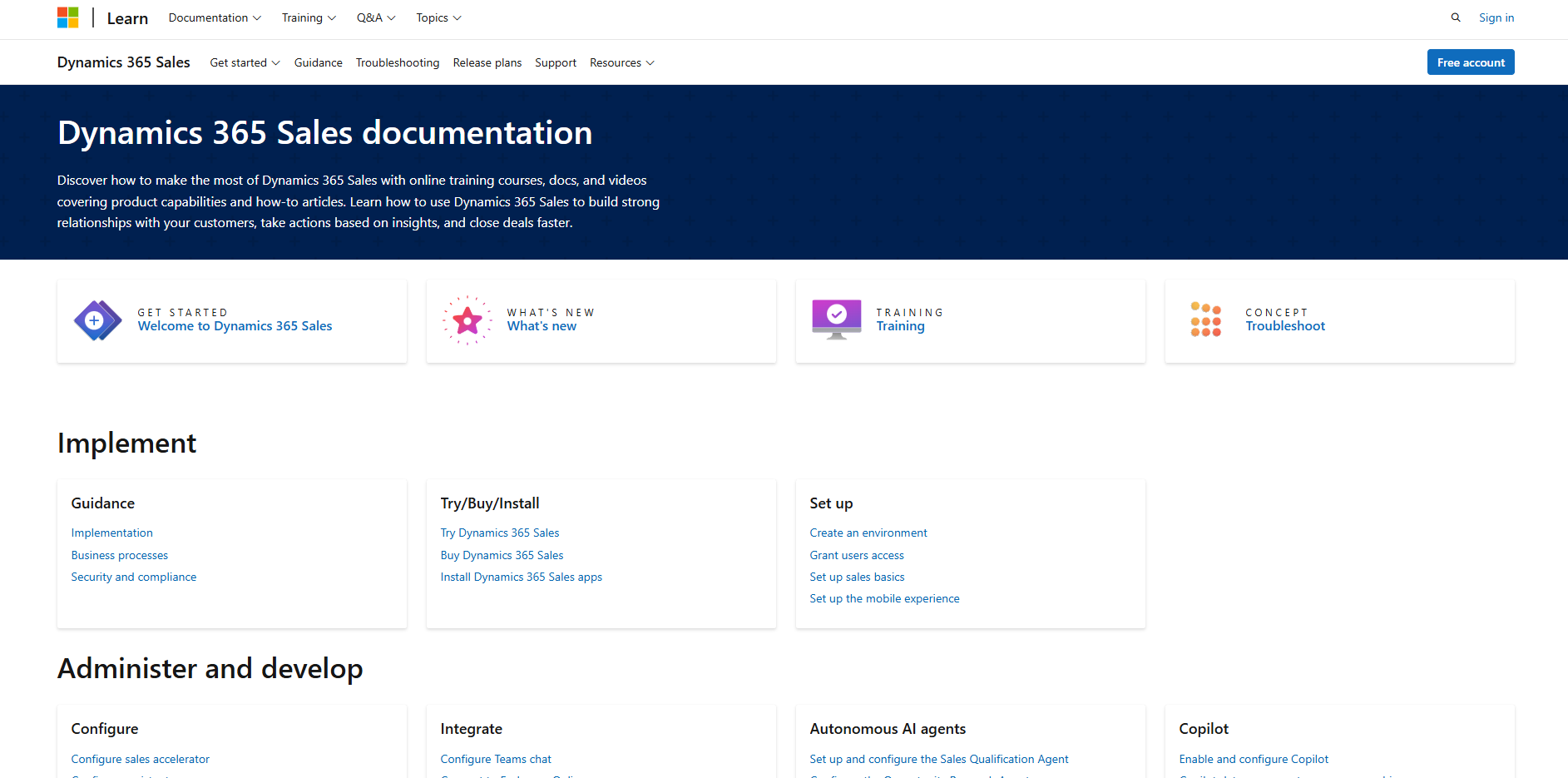1568x778 pixels.
Task: Open the Troubleshooting menu item
Action: pyautogui.click(x=398, y=62)
